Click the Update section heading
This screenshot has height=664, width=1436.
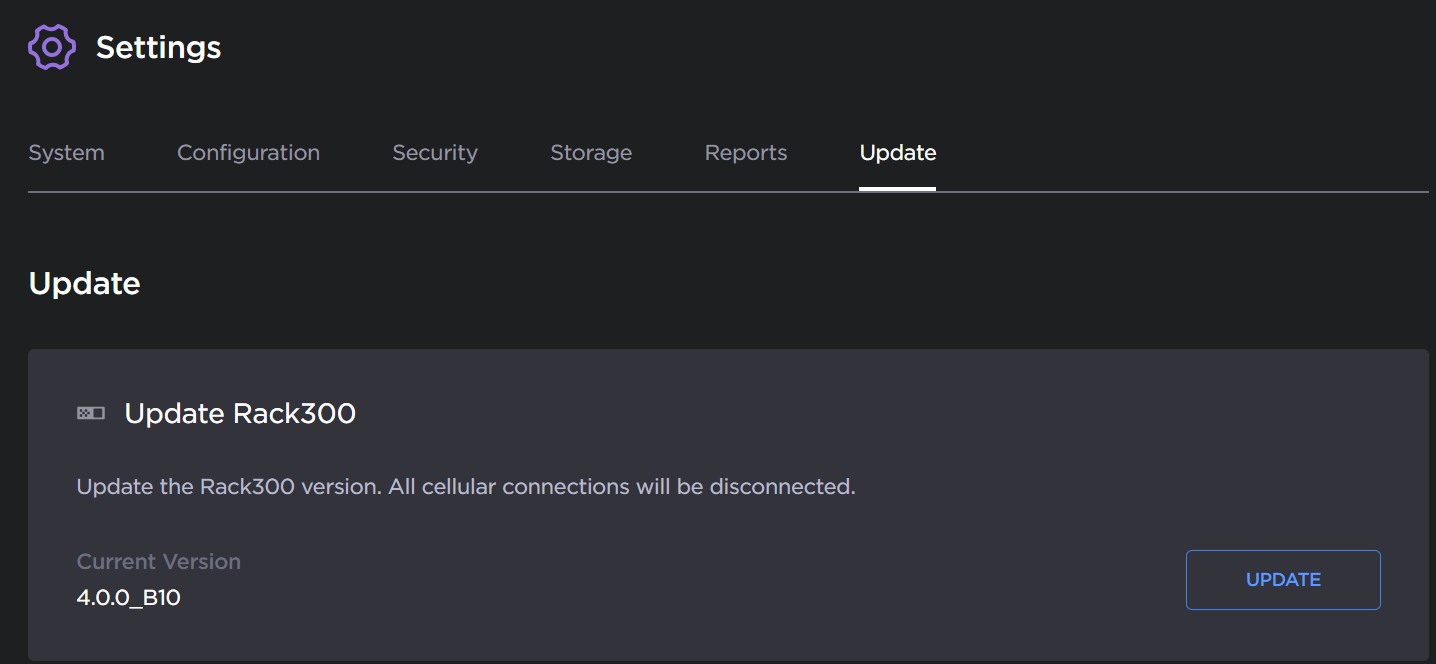tap(84, 283)
